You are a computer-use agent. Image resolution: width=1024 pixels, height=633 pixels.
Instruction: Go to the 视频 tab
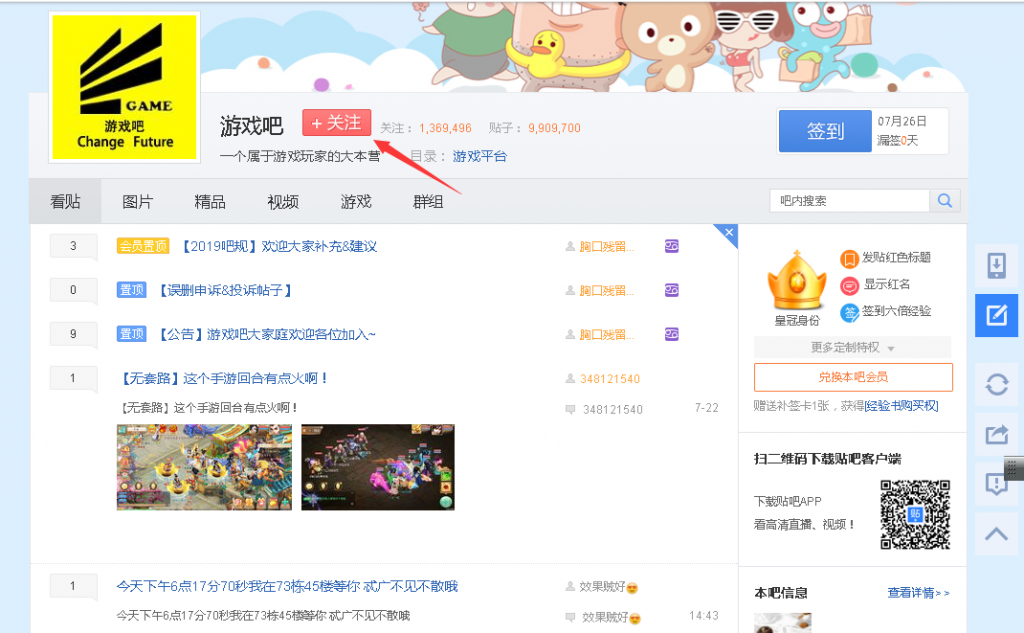coord(283,202)
